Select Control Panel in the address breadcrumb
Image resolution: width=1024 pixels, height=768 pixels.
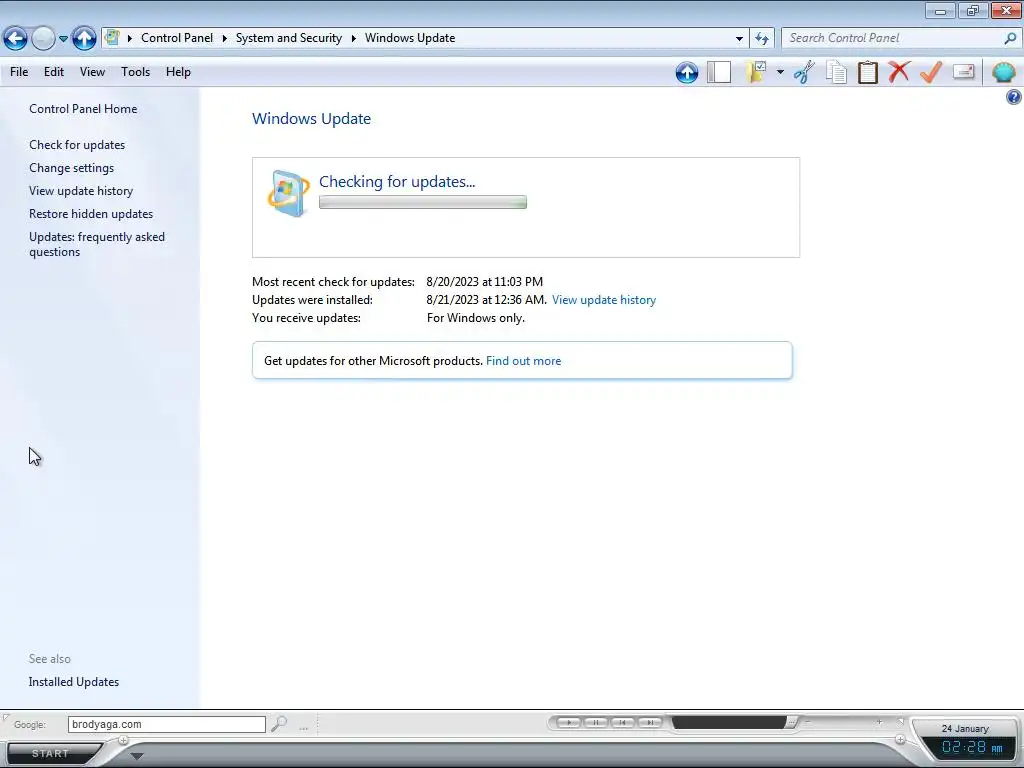point(177,38)
